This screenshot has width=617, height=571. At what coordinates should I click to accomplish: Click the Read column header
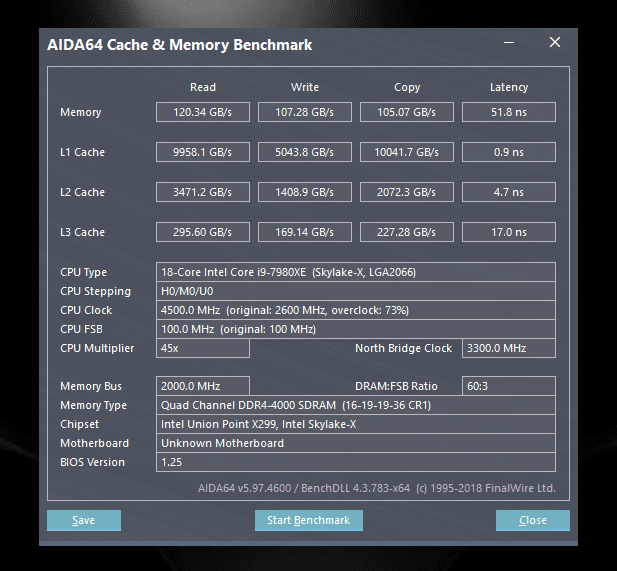203,87
